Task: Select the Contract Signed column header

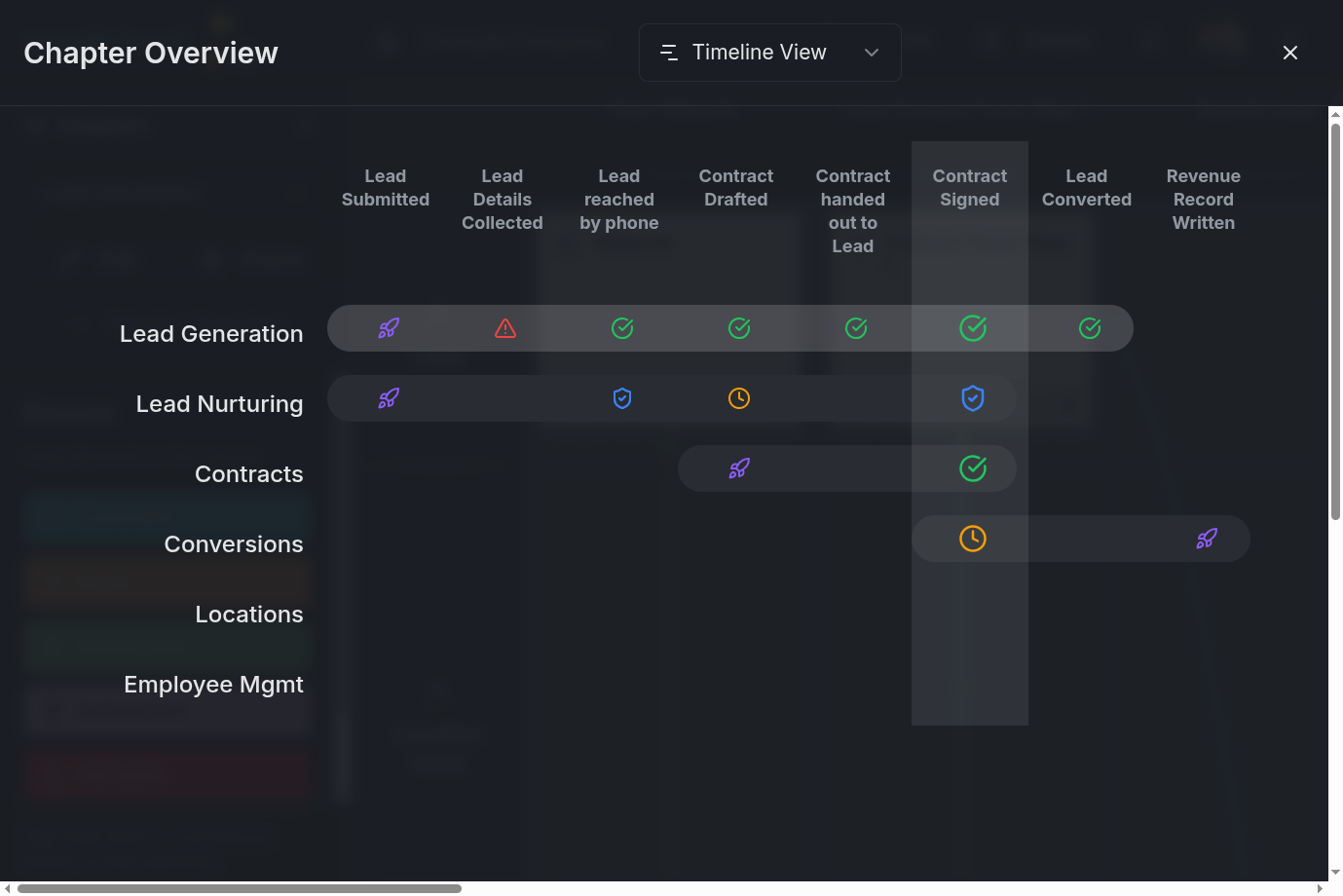Action: [969, 188]
